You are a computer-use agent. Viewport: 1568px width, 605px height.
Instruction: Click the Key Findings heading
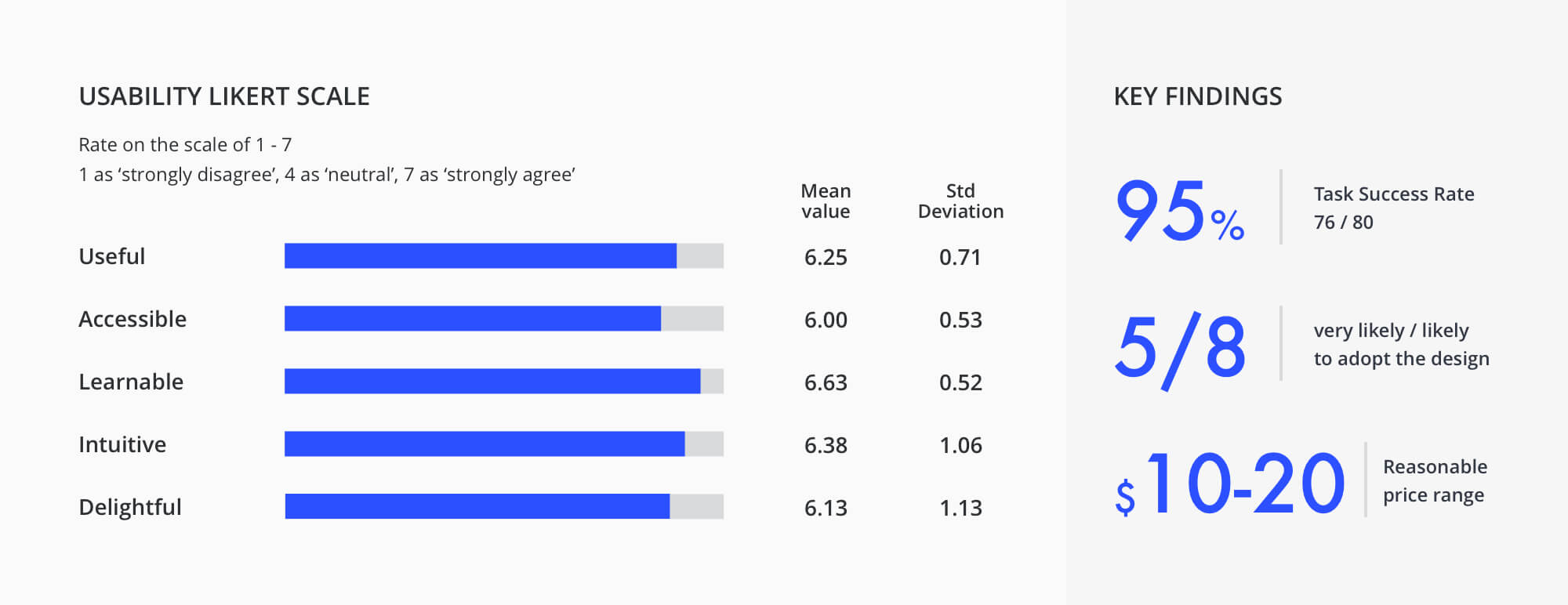[x=1198, y=96]
